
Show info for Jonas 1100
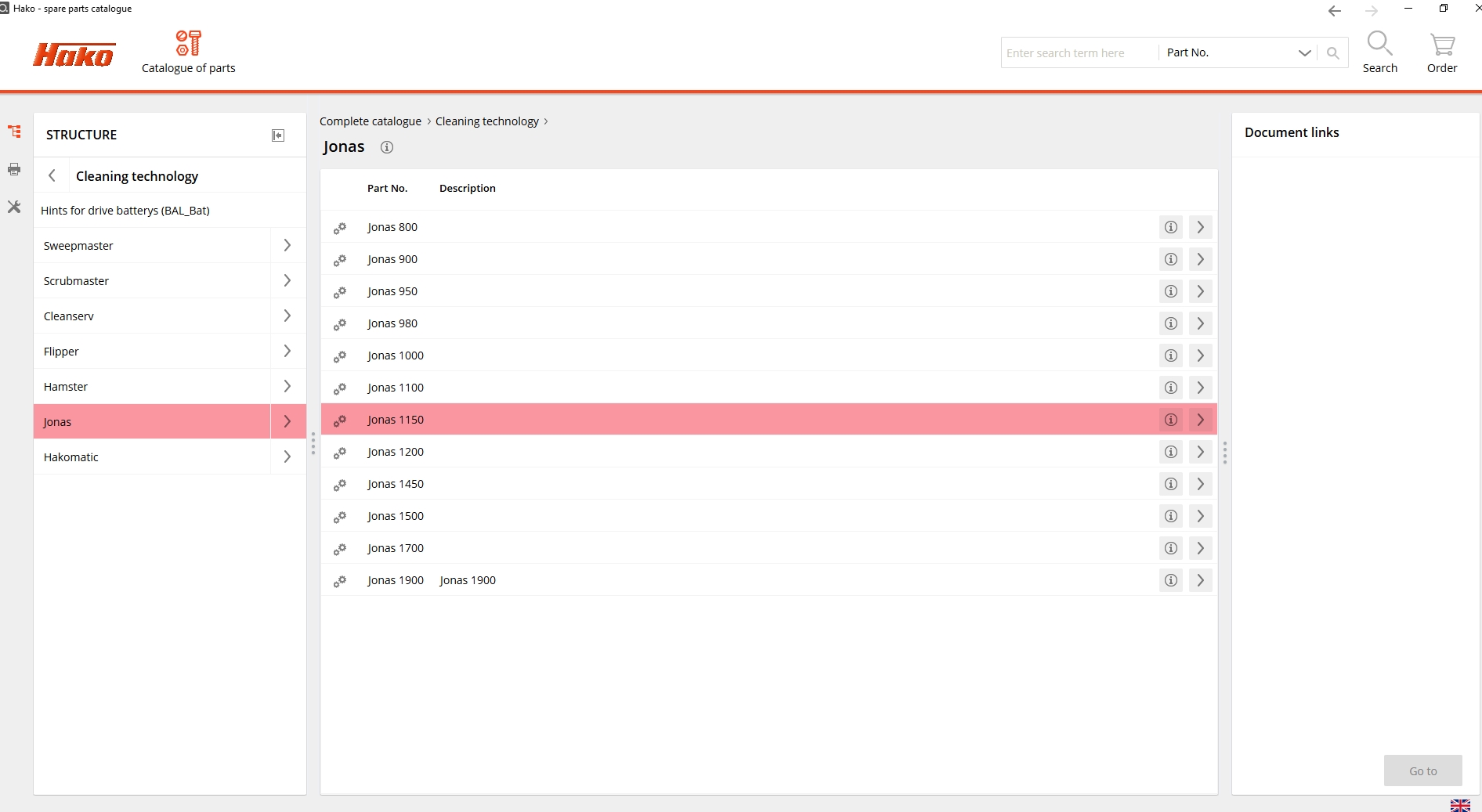[x=1170, y=388]
